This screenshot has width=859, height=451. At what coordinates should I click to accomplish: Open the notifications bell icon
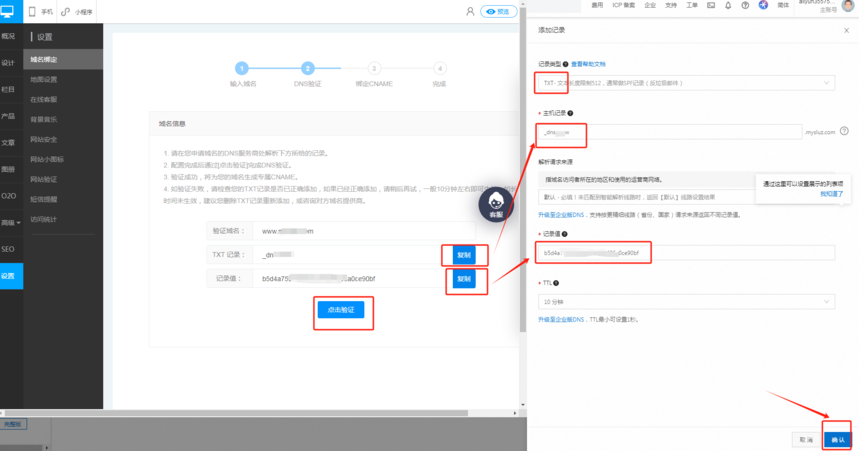pos(728,5)
